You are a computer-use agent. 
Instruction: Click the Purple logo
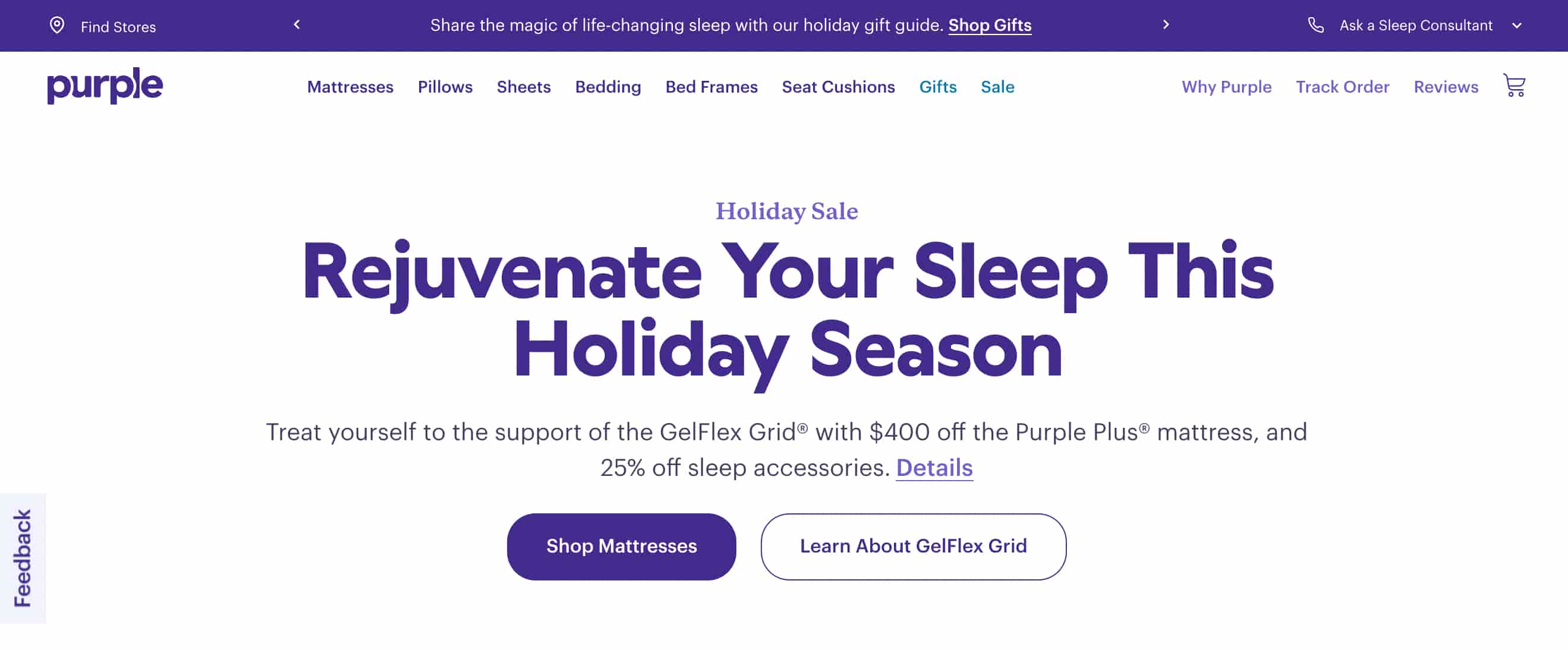(x=105, y=86)
